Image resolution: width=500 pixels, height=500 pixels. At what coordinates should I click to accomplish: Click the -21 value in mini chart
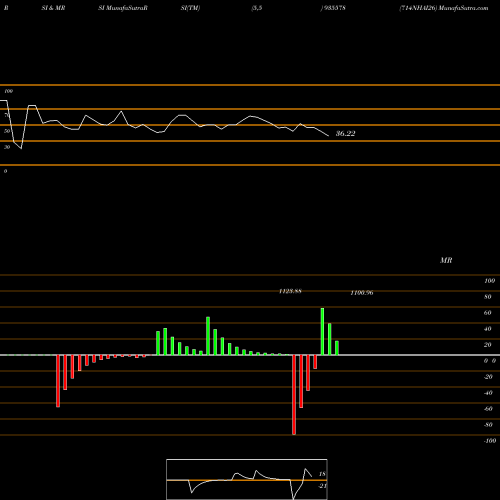click(x=322, y=486)
